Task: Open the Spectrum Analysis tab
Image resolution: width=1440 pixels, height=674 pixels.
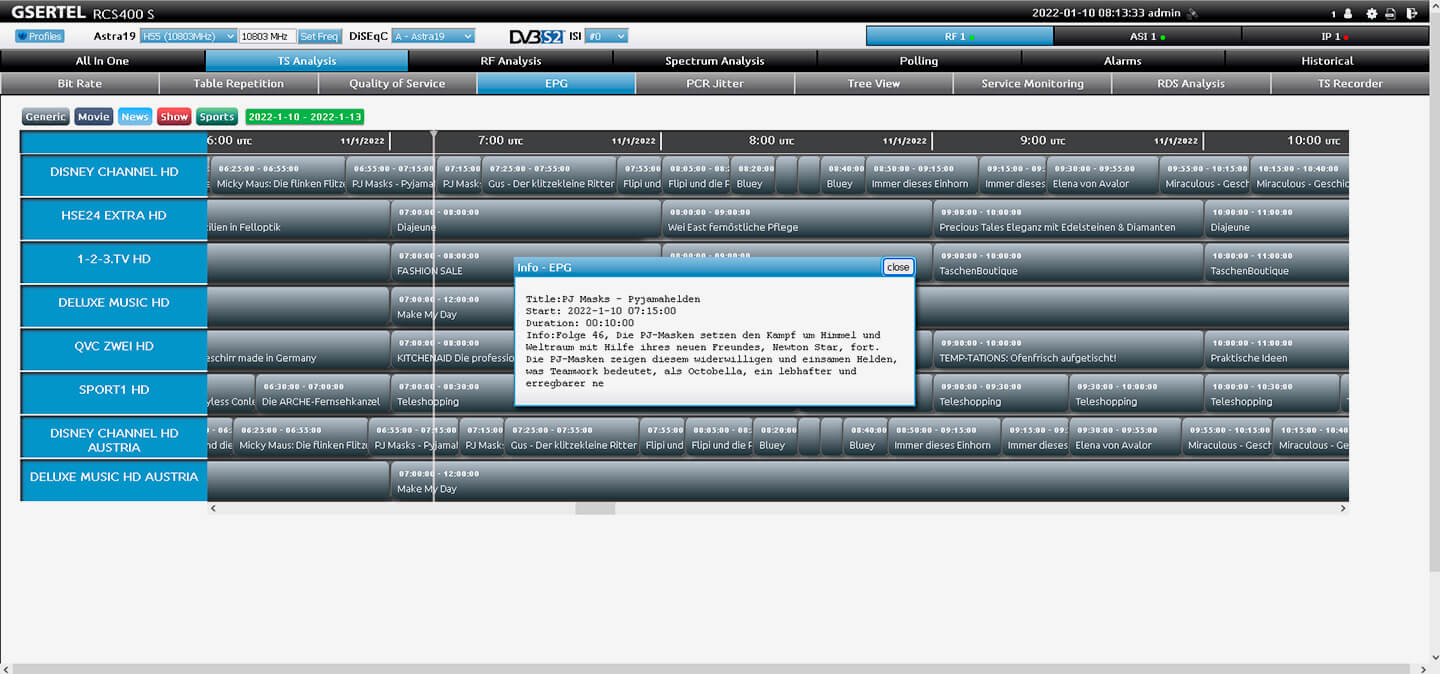Action: click(x=715, y=61)
